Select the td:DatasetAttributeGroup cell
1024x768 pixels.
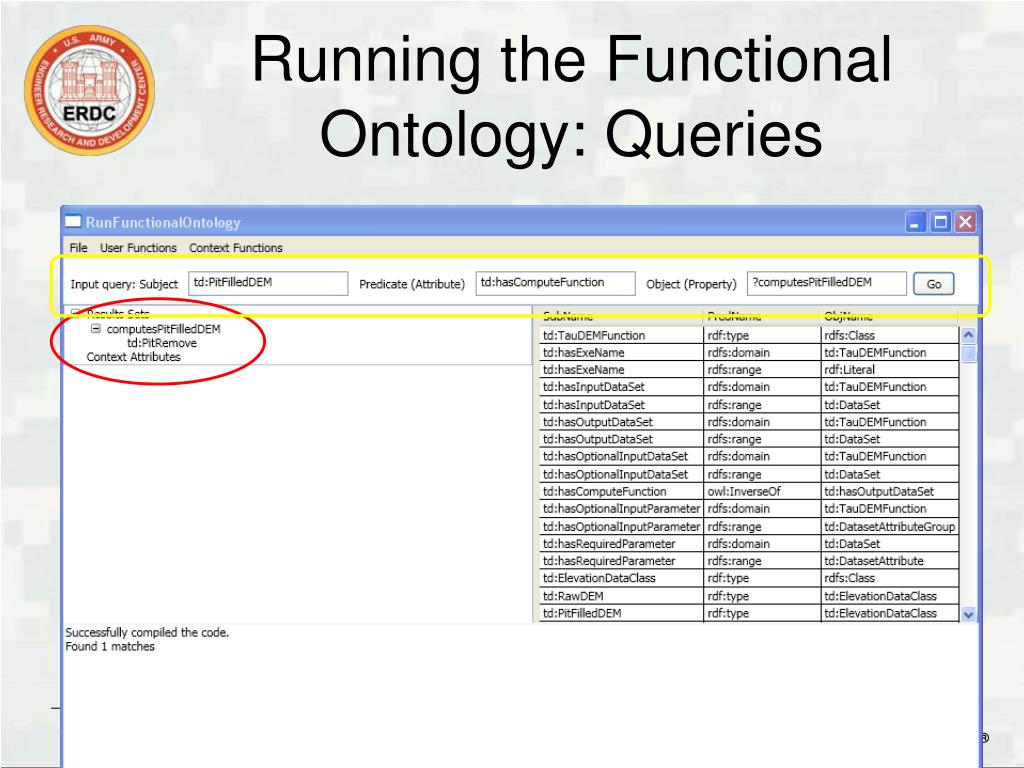(x=890, y=526)
